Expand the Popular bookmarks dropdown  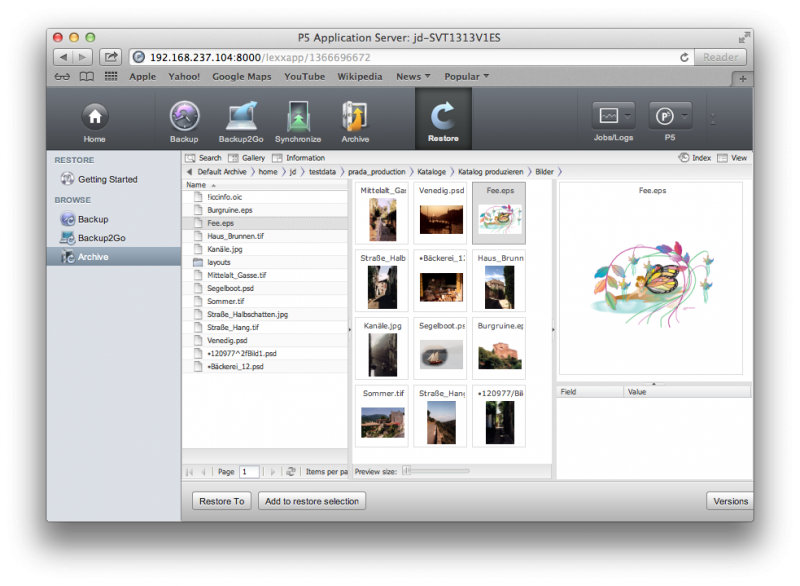(x=466, y=77)
